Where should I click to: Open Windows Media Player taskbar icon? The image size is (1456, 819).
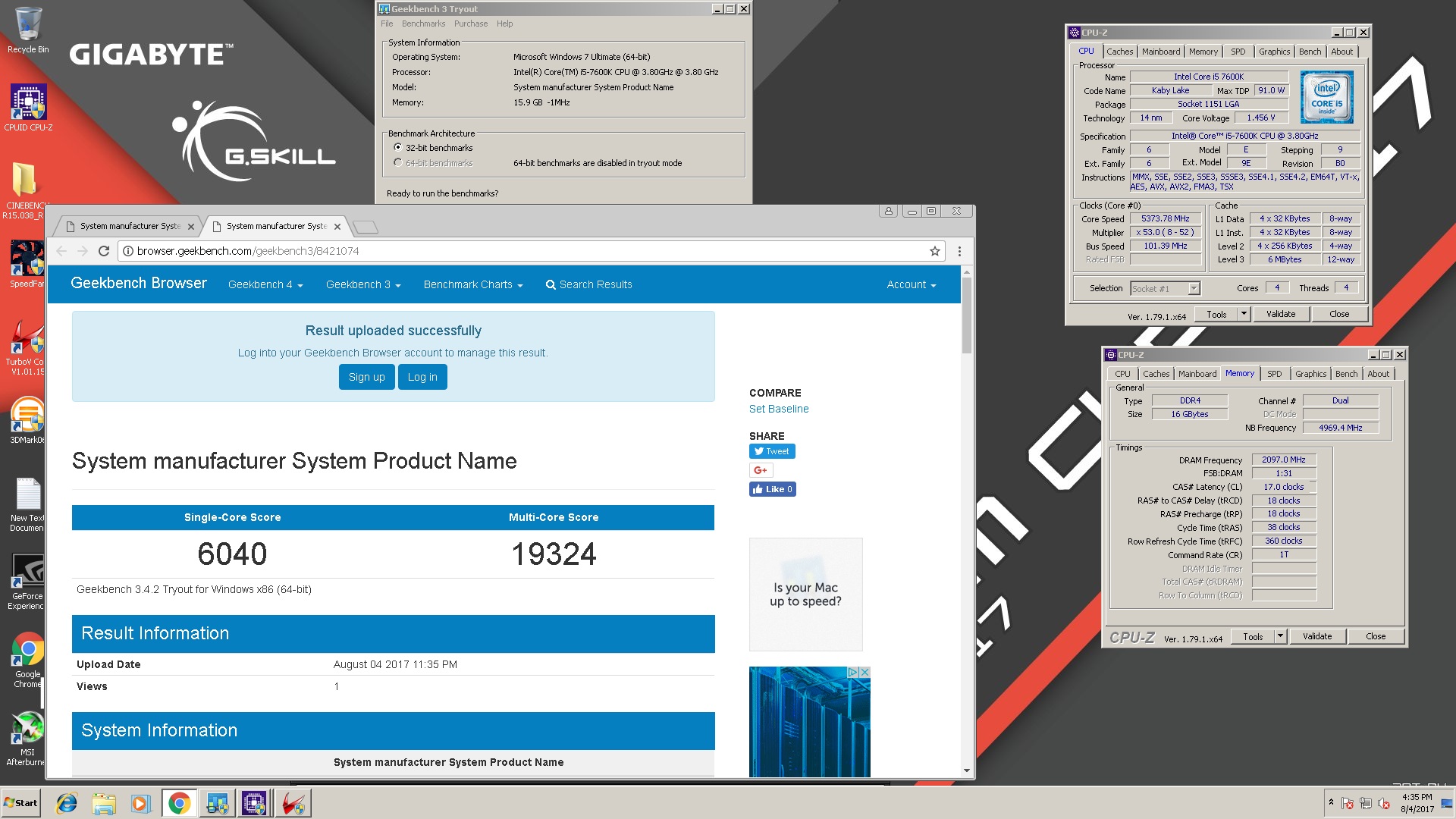[x=140, y=803]
